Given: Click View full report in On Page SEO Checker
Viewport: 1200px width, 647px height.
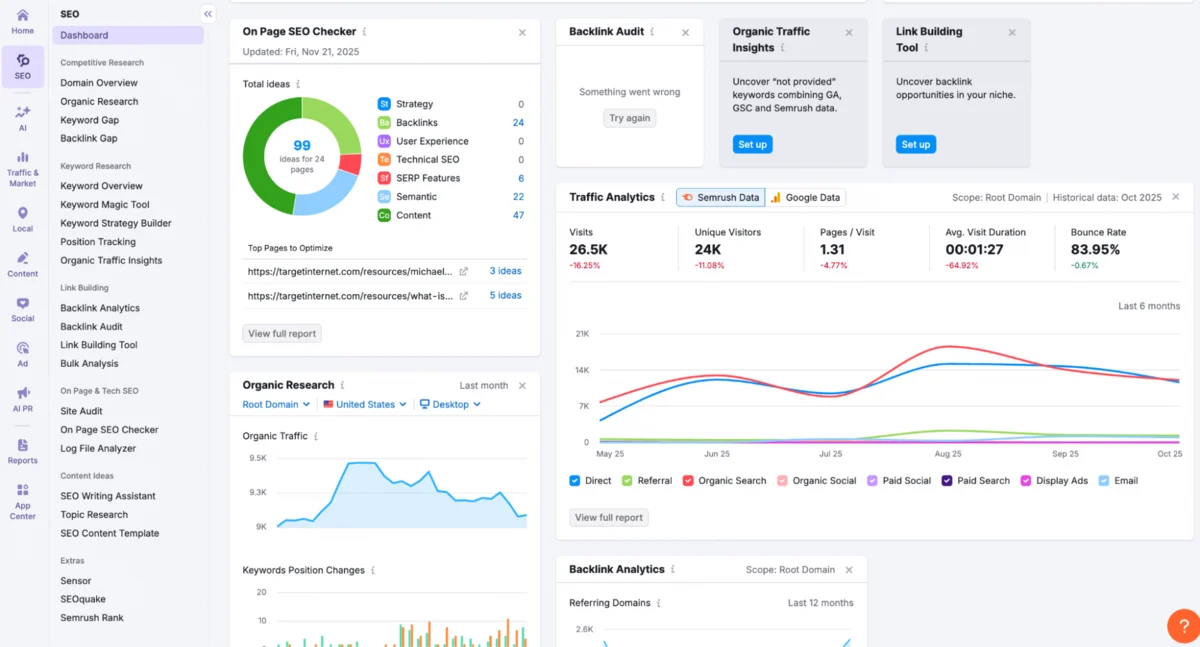Looking at the screenshot, I should tap(282, 334).
